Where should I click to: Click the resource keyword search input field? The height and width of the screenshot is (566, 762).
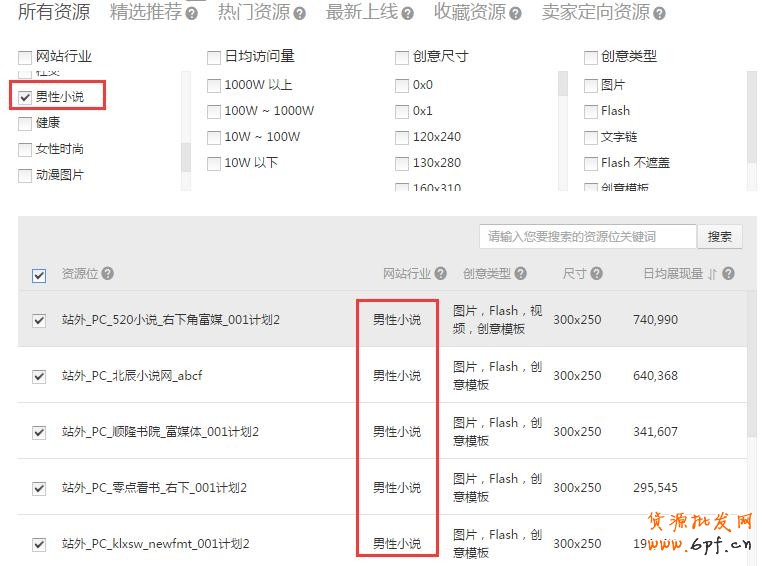(587, 237)
